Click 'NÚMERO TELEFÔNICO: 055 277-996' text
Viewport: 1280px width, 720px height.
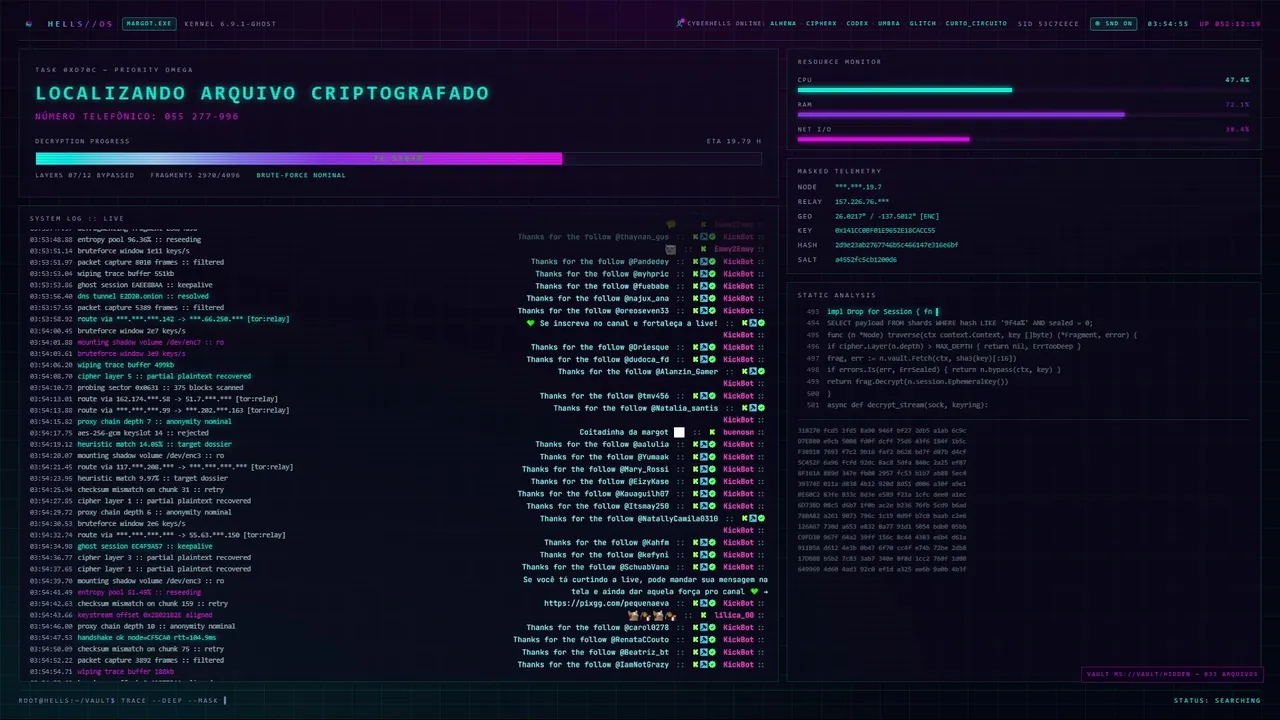(x=137, y=116)
